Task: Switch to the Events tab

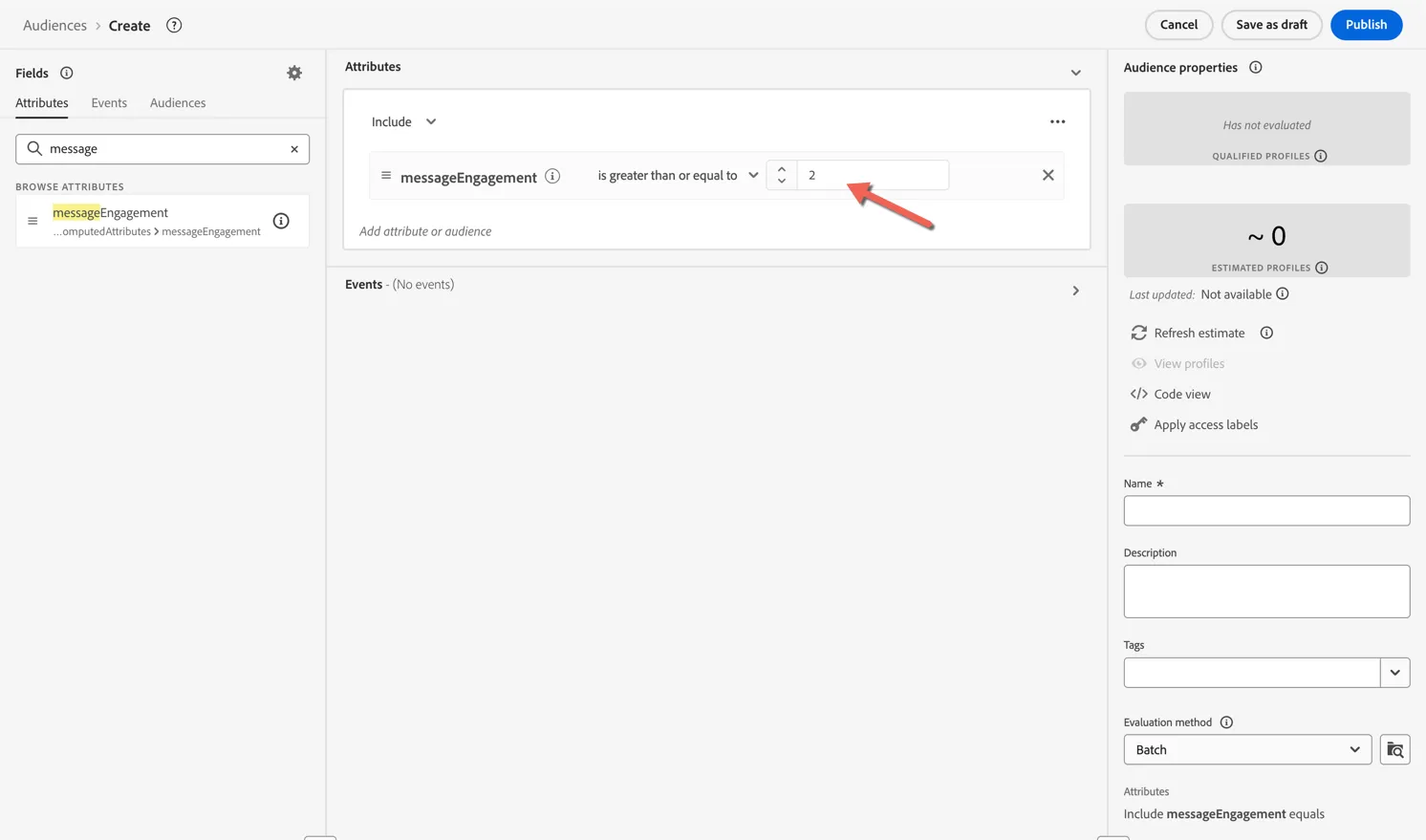Action: pos(109,103)
